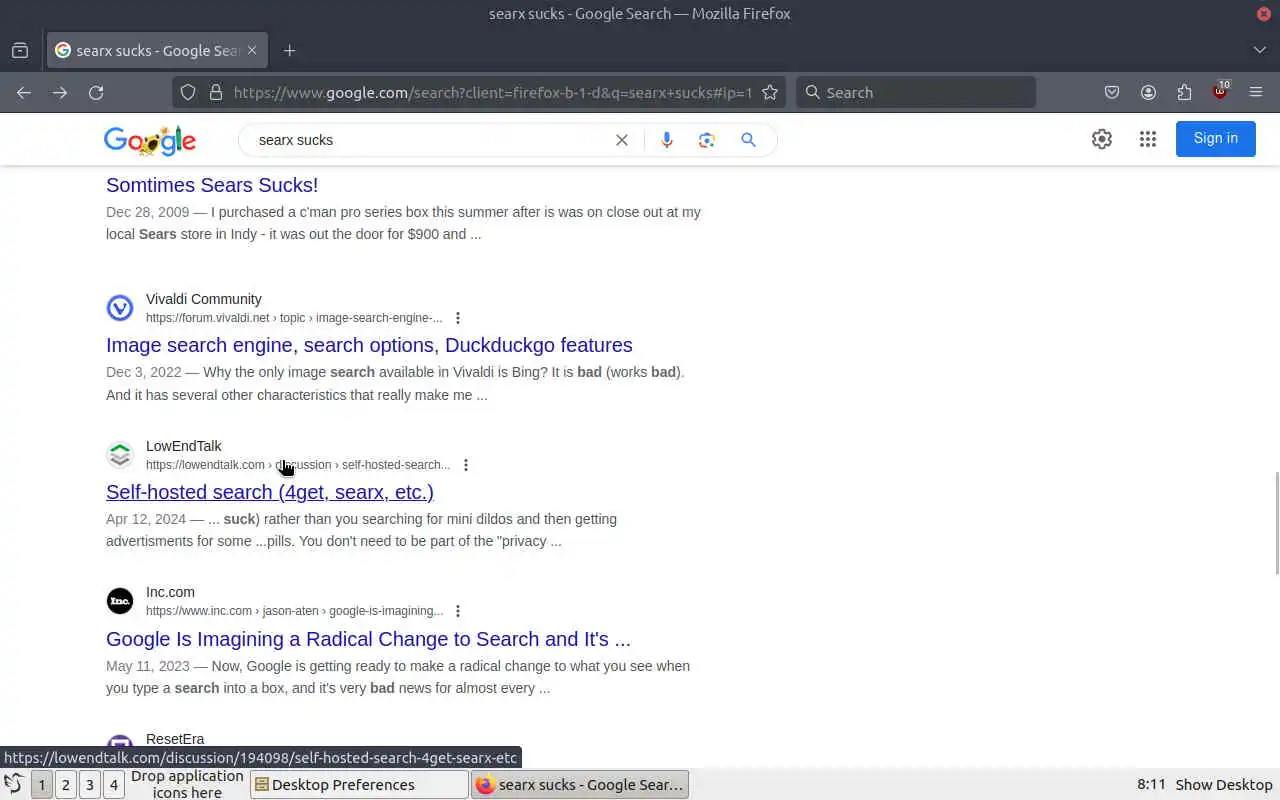
Task: Open the Firefox hamburger menu
Action: (1256, 92)
